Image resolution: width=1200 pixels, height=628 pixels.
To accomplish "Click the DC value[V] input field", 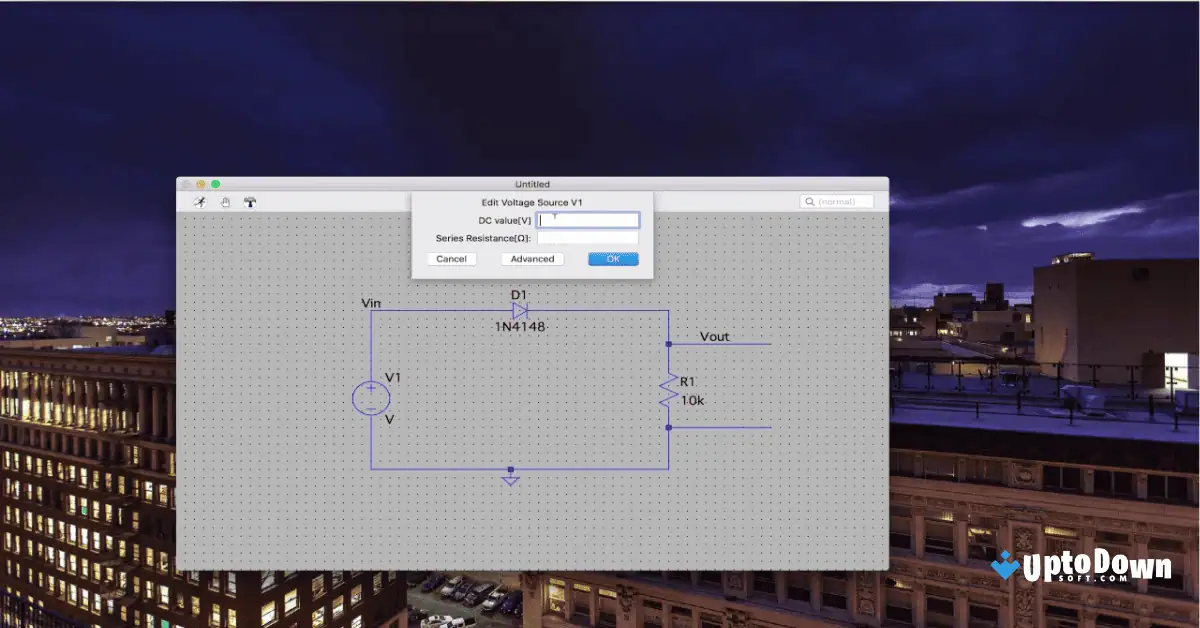I will 588,219.
